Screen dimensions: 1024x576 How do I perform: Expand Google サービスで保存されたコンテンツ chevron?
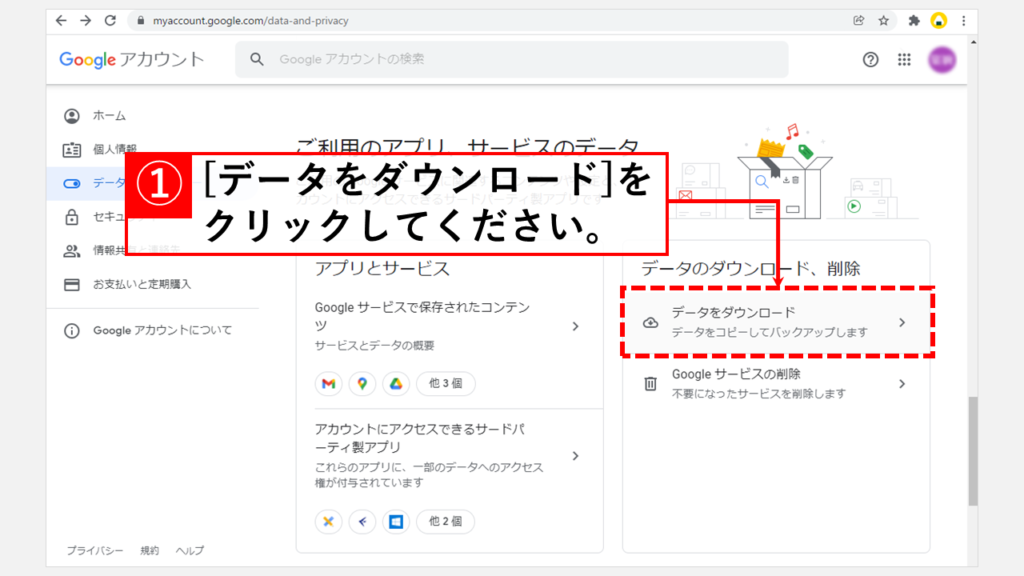(575, 326)
